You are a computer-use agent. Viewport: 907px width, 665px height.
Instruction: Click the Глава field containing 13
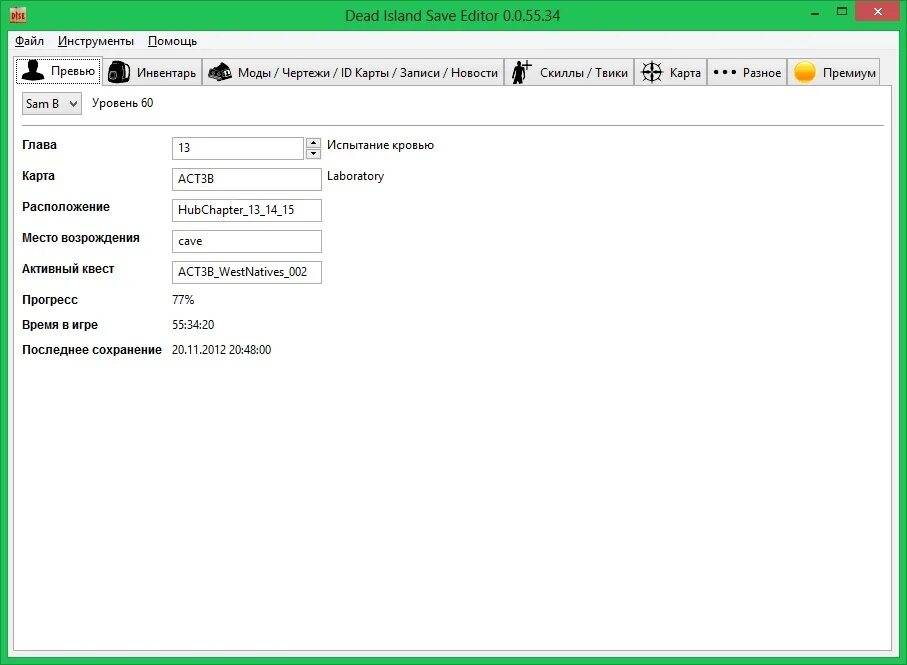tap(238, 148)
